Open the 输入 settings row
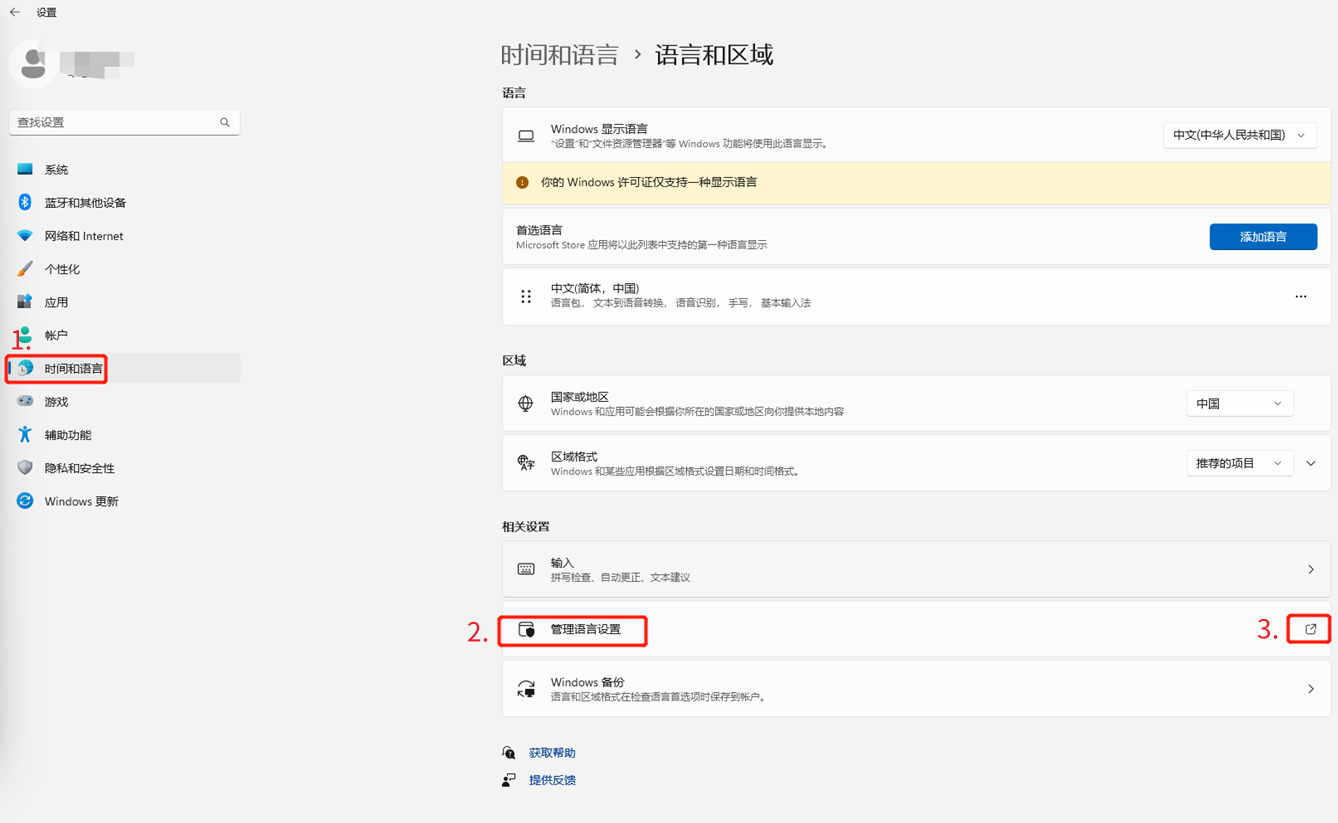 coord(916,569)
